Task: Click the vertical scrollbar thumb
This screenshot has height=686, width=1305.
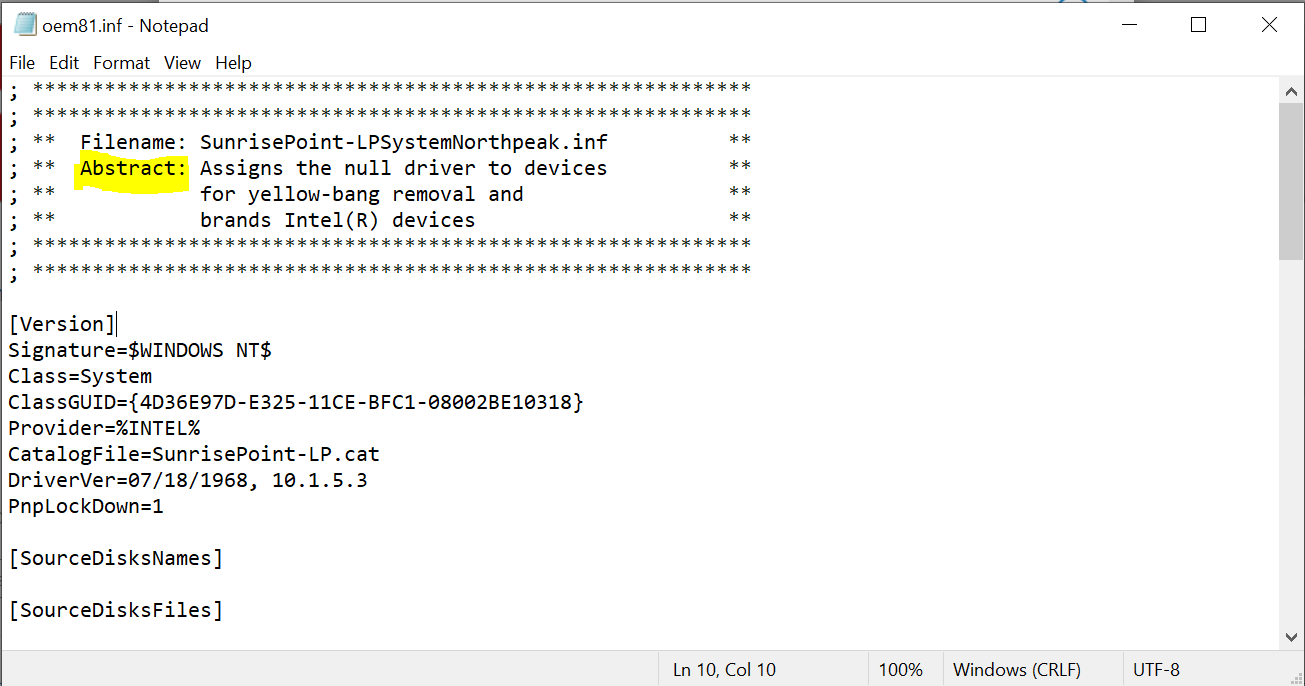Action: (x=1290, y=181)
